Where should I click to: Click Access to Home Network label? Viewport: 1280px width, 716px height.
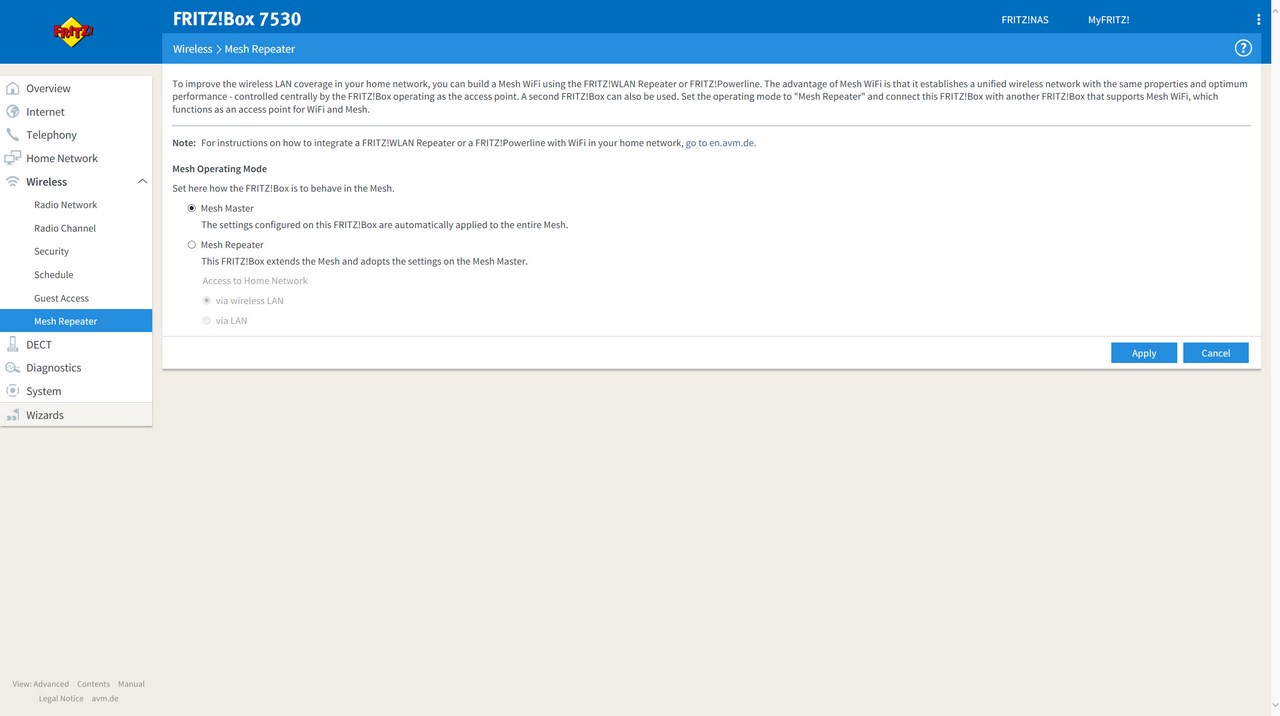[255, 281]
